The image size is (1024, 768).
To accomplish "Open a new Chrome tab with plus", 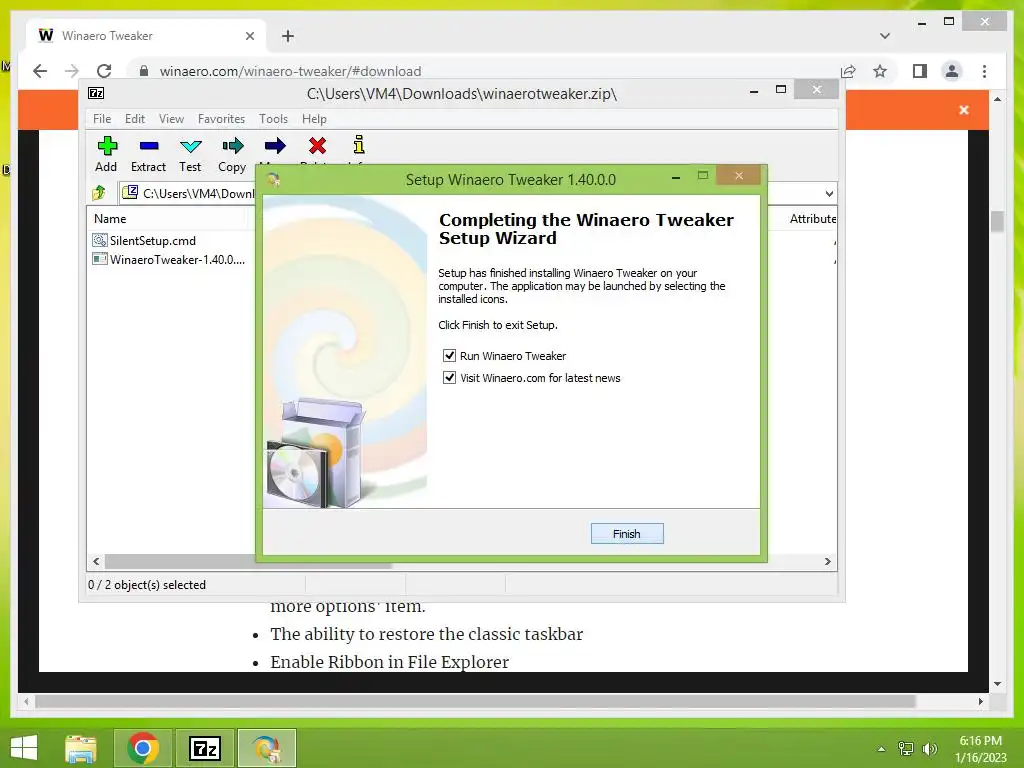I will pos(288,36).
